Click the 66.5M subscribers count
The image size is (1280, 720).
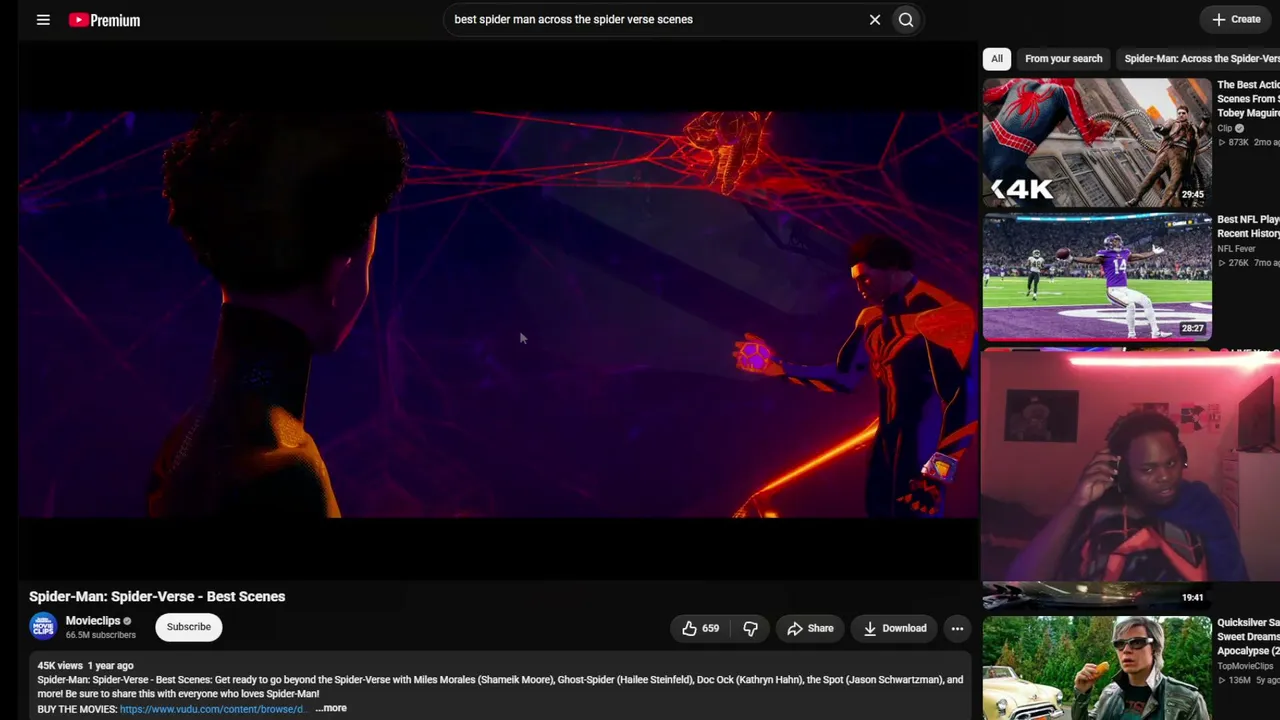pos(100,635)
